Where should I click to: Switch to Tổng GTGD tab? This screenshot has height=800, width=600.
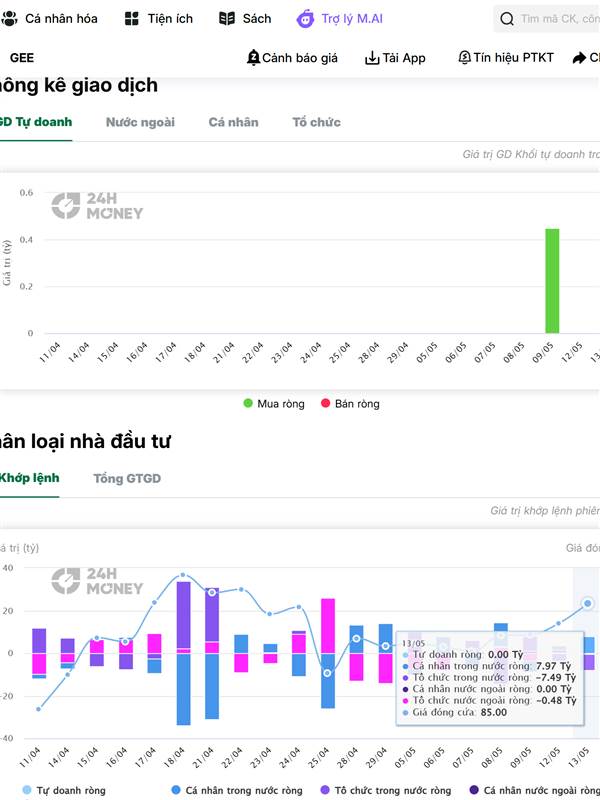coord(127,479)
